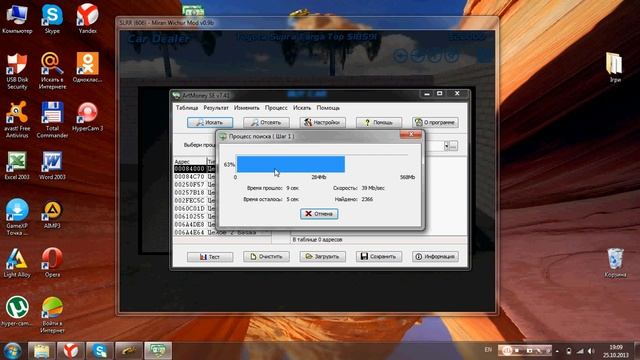640x360 pixels.
Task: Click the Тест button at bottom
Action: coord(210,257)
